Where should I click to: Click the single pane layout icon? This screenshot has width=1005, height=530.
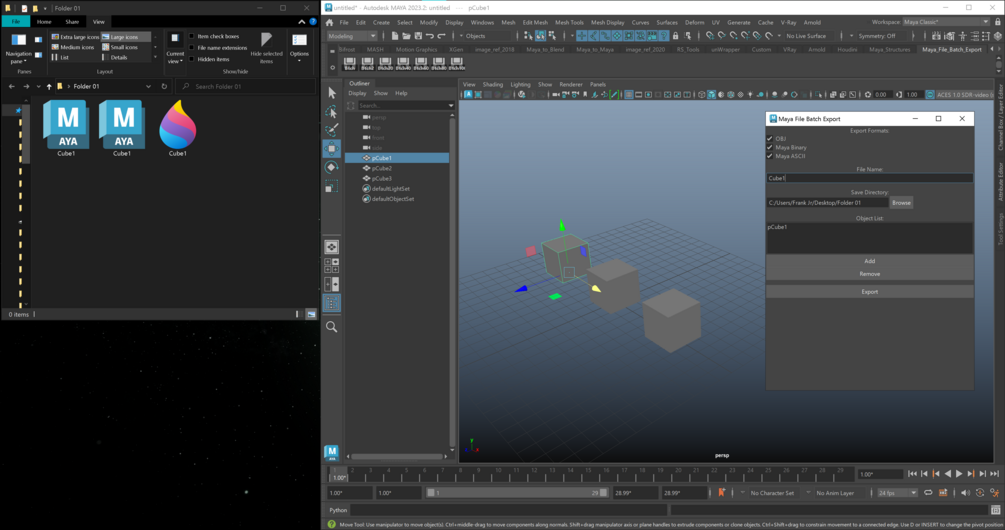[331, 247]
